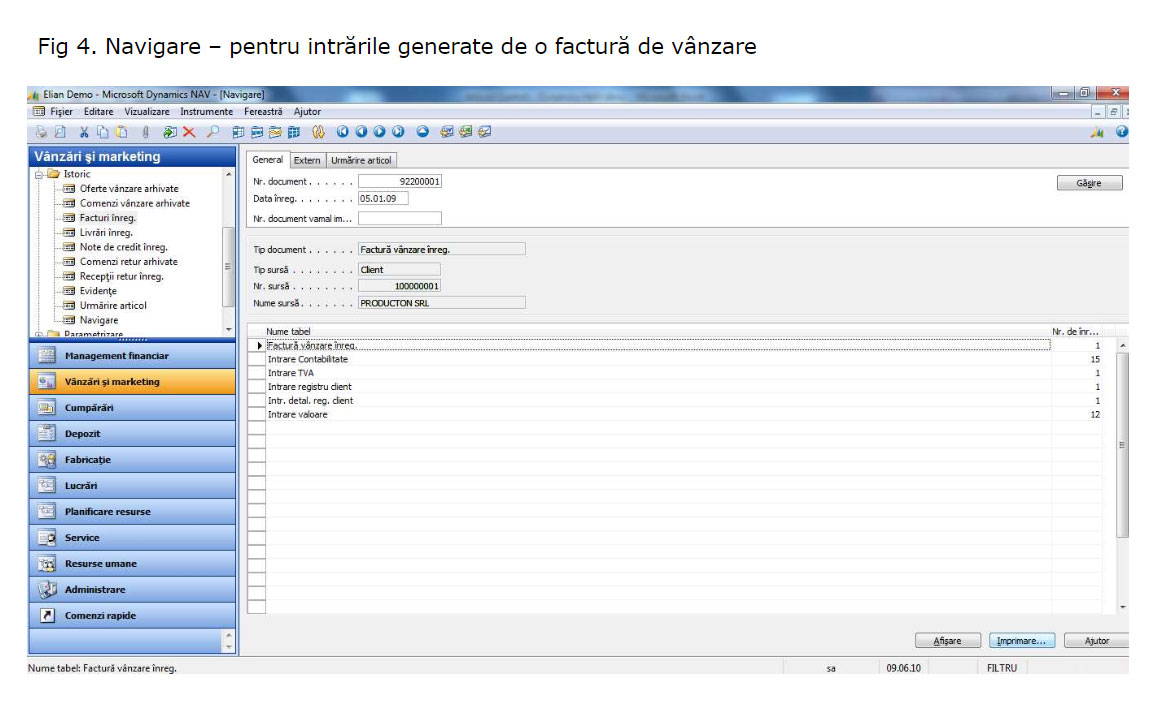Screen dimensions: 1153x703
Task: Click the blue round up-arrow icon
Action: coord(423,132)
